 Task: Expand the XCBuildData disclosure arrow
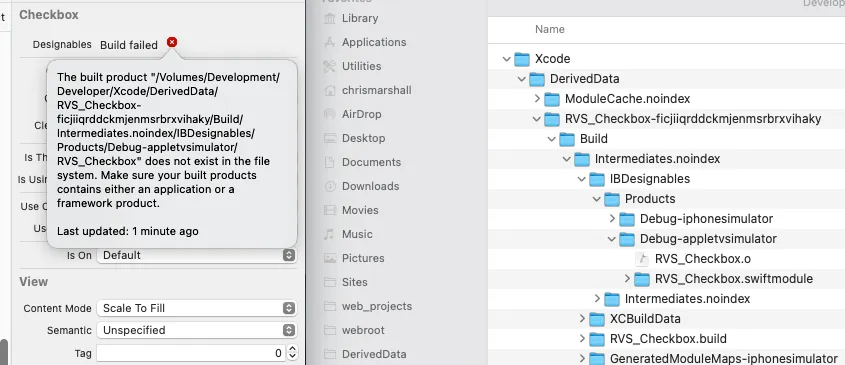click(582, 319)
